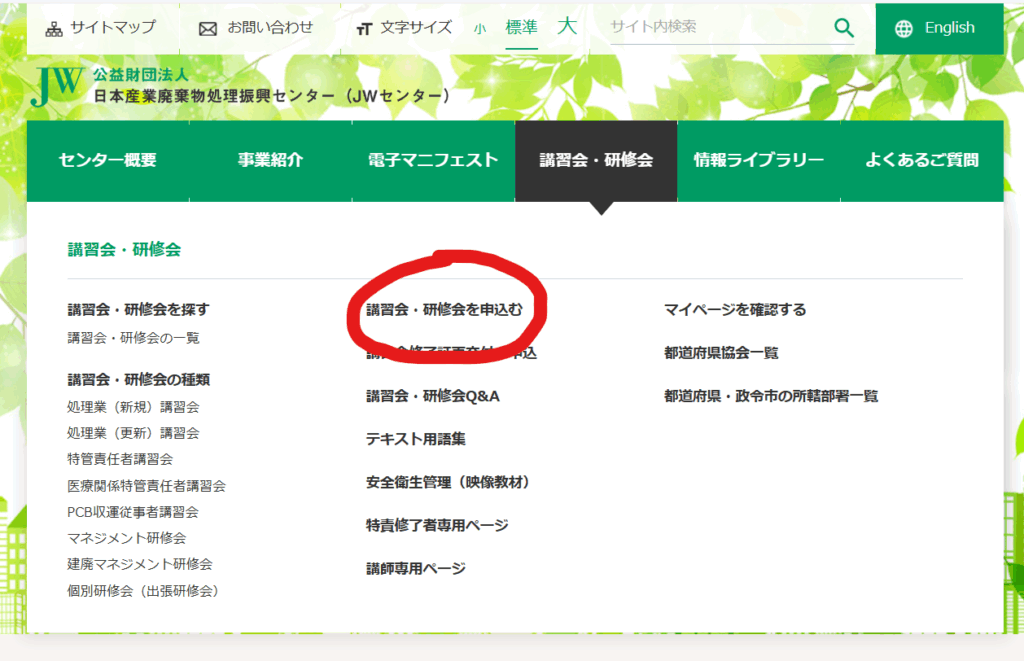Viewport: 1024px width, 661px height.
Task: Open 都道府県協会一覧 link
Action: click(x=721, y=353)
